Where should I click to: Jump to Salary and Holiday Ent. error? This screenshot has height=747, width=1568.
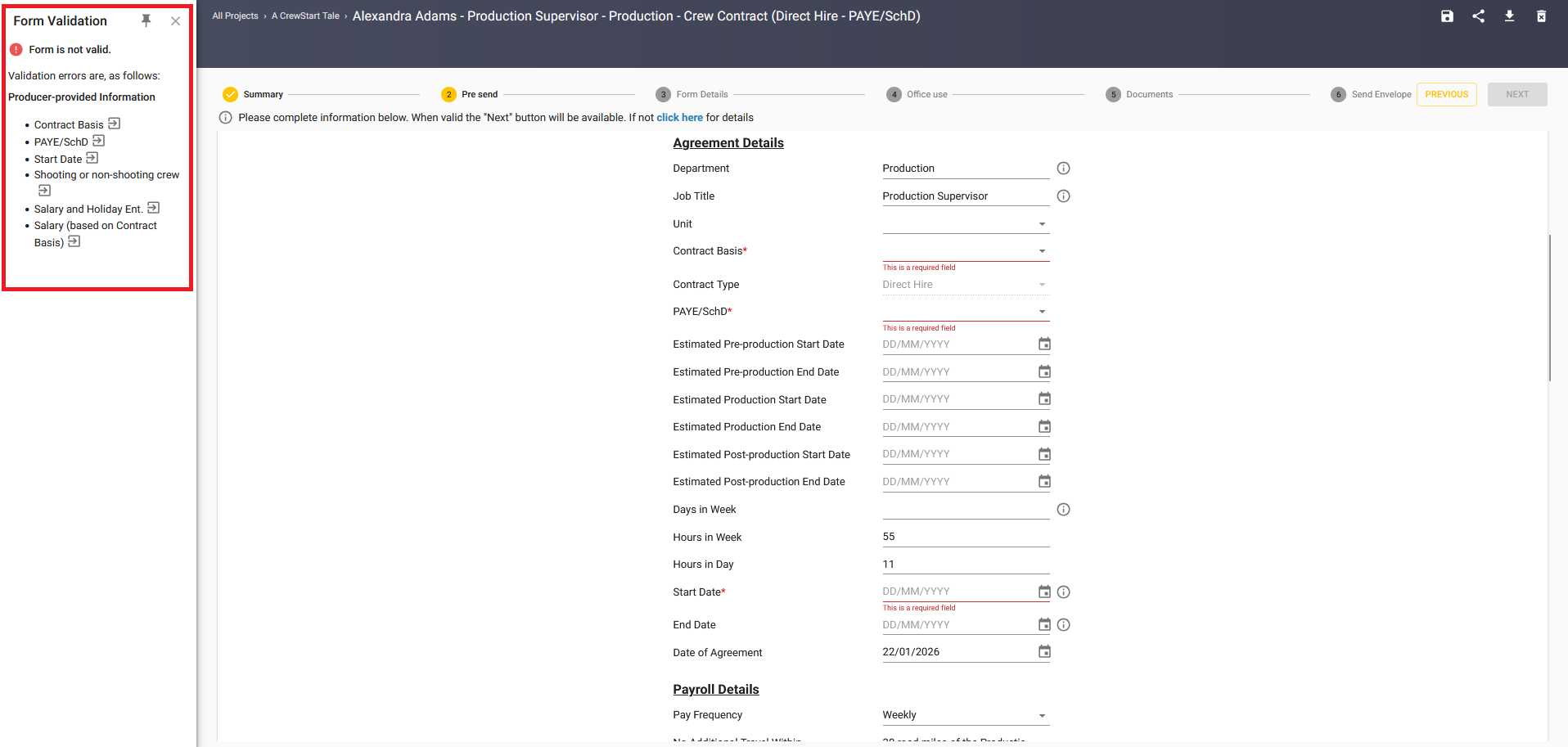pos(153,208)
